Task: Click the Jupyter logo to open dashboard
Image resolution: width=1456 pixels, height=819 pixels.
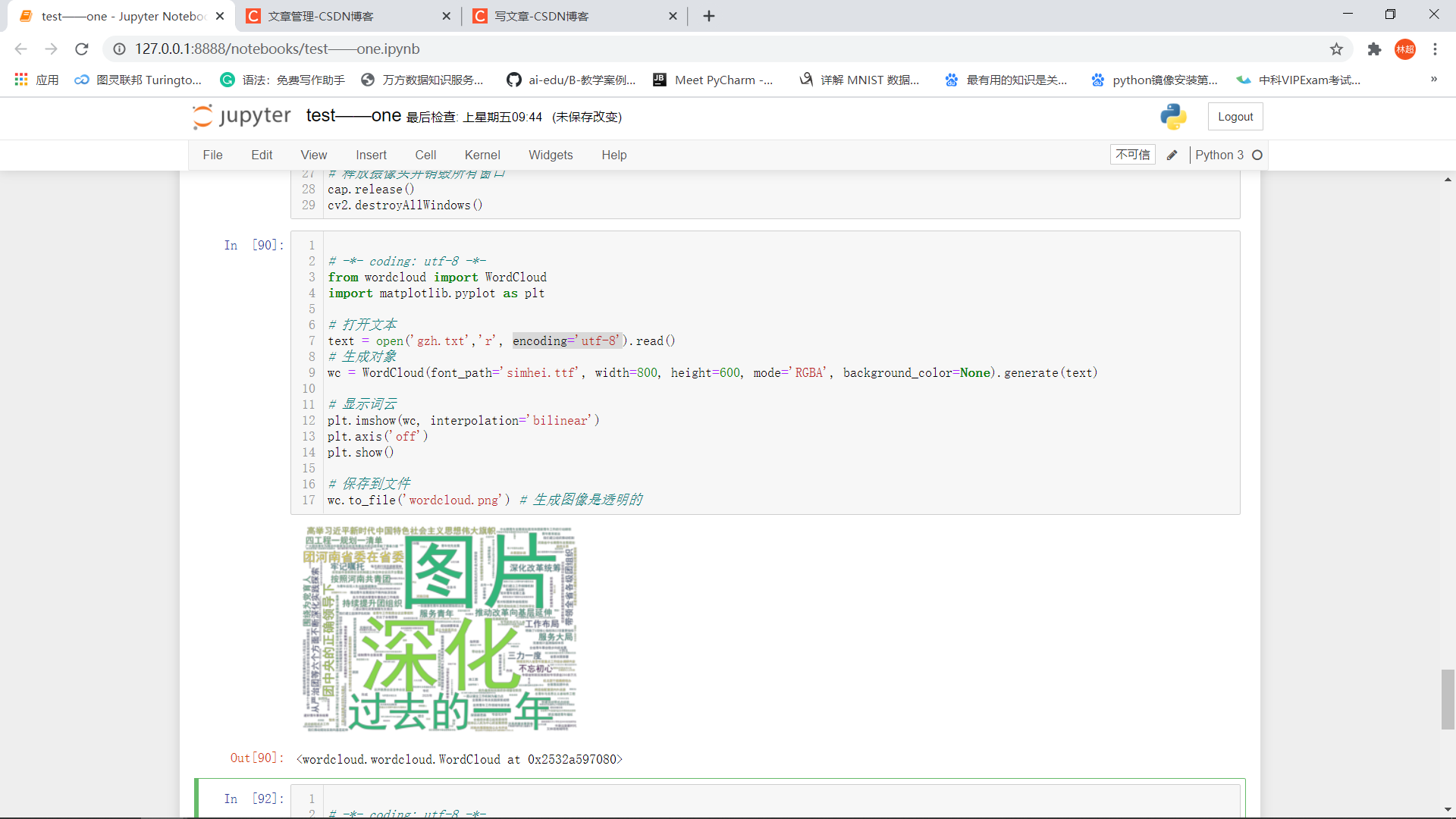Action: (x=241, y=116)
